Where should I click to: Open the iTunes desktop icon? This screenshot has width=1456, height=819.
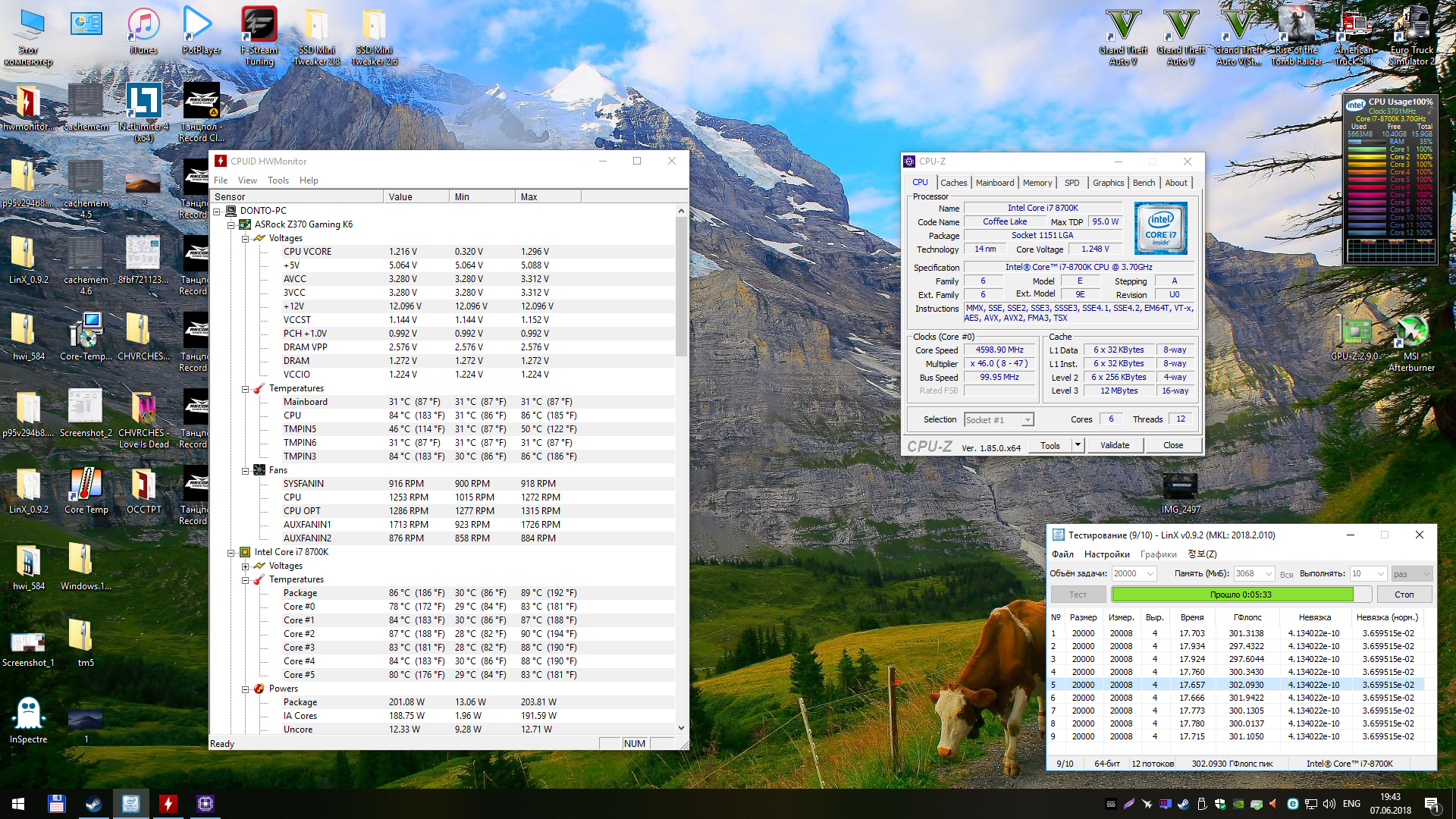143,27
